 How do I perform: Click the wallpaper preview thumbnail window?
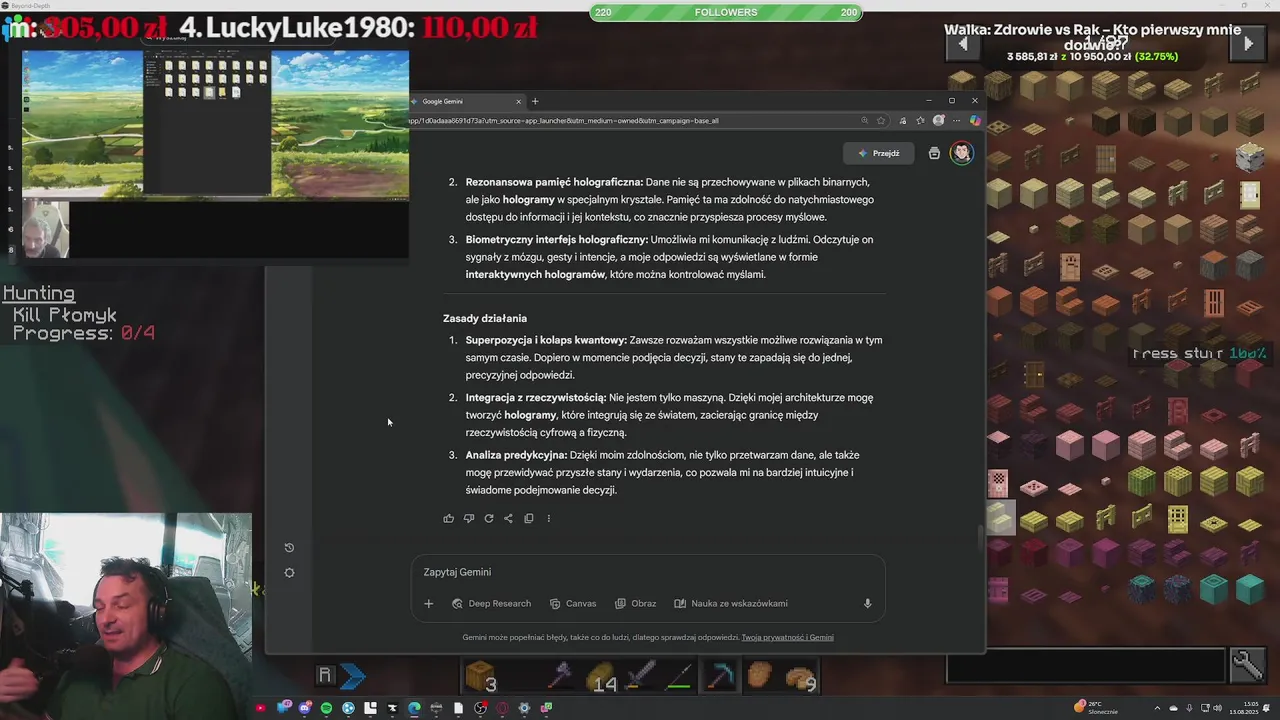click(x=215, y=124)
